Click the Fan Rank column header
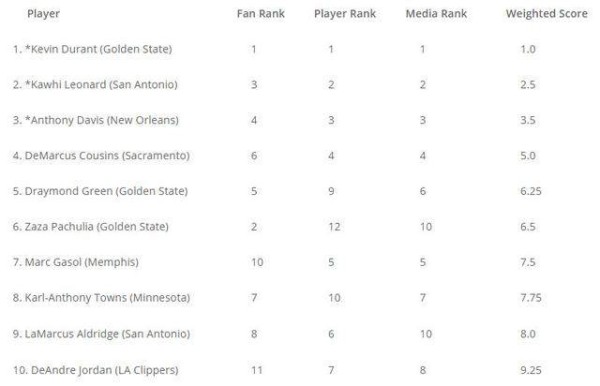This screenshot has height=386, width=600. coord(261,14)
